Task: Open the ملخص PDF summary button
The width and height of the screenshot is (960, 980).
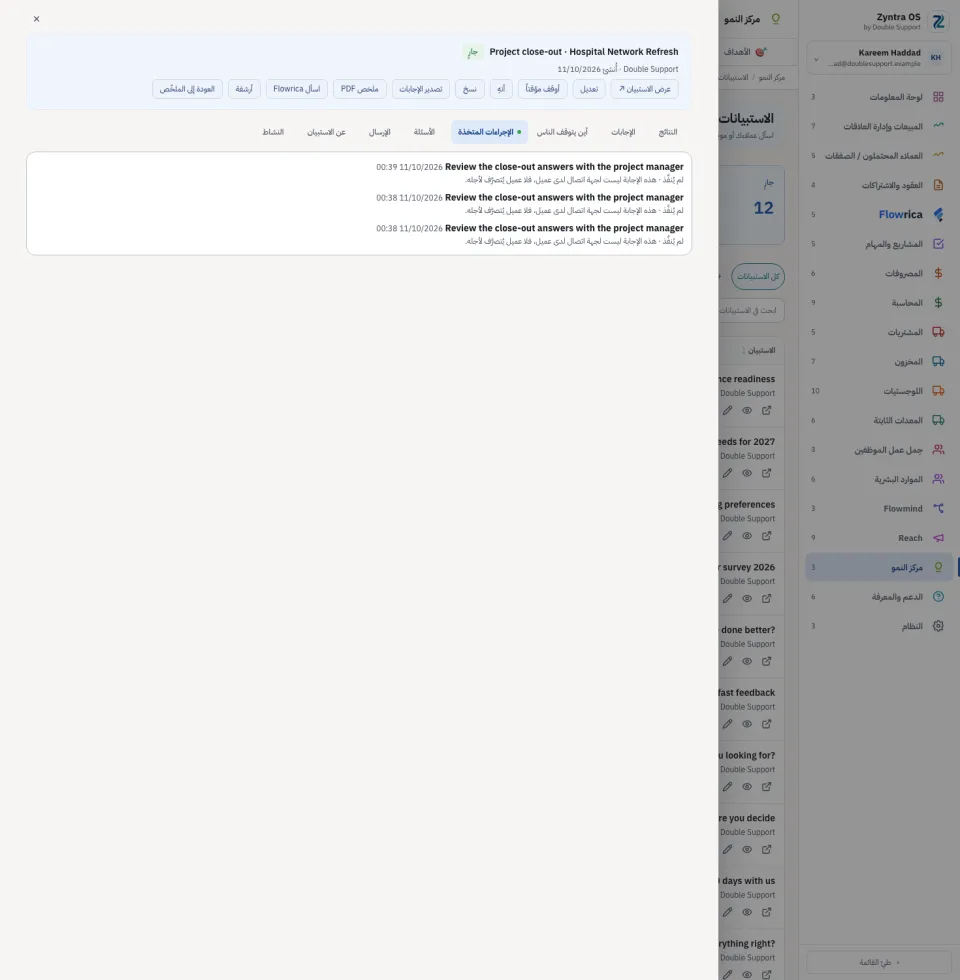Action: [359, 89]
